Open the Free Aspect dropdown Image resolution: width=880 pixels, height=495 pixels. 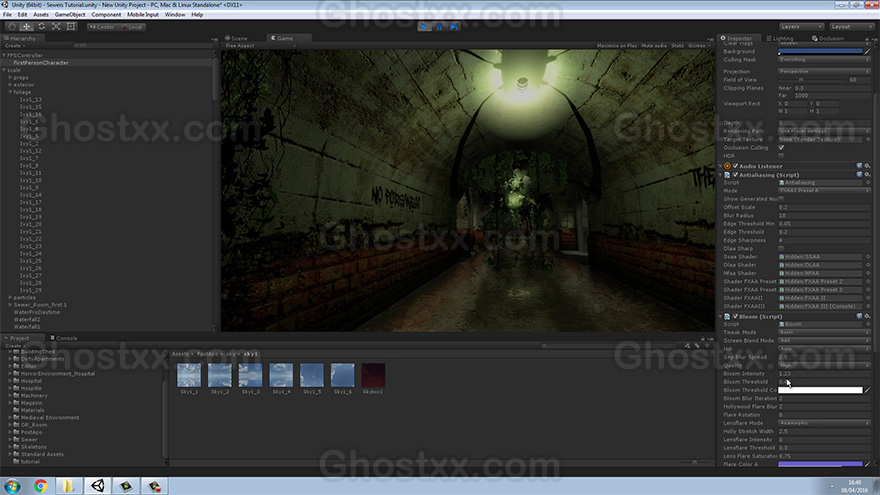(260, 45)
